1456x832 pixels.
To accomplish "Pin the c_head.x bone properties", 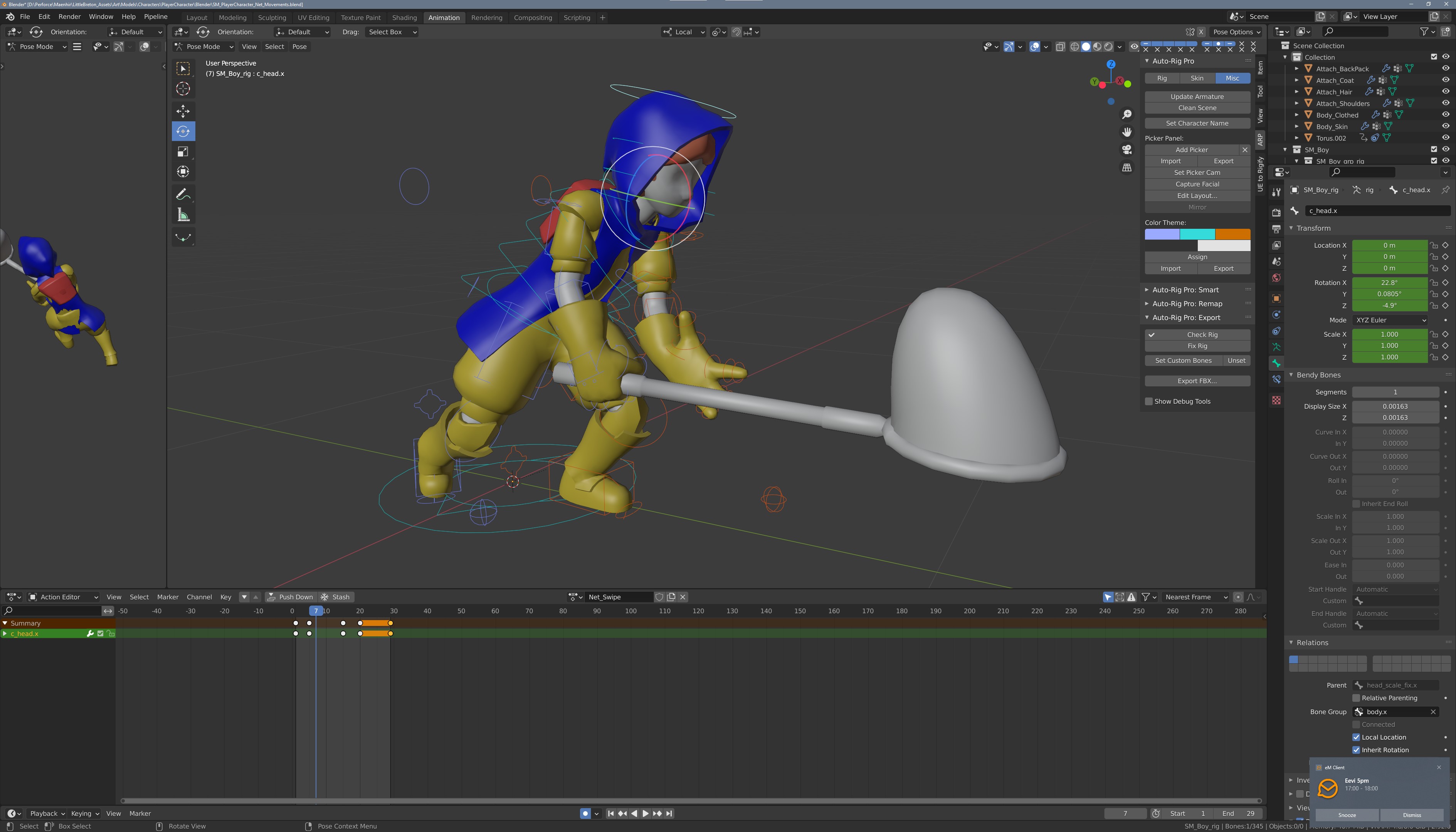I will click(1444, 190).
